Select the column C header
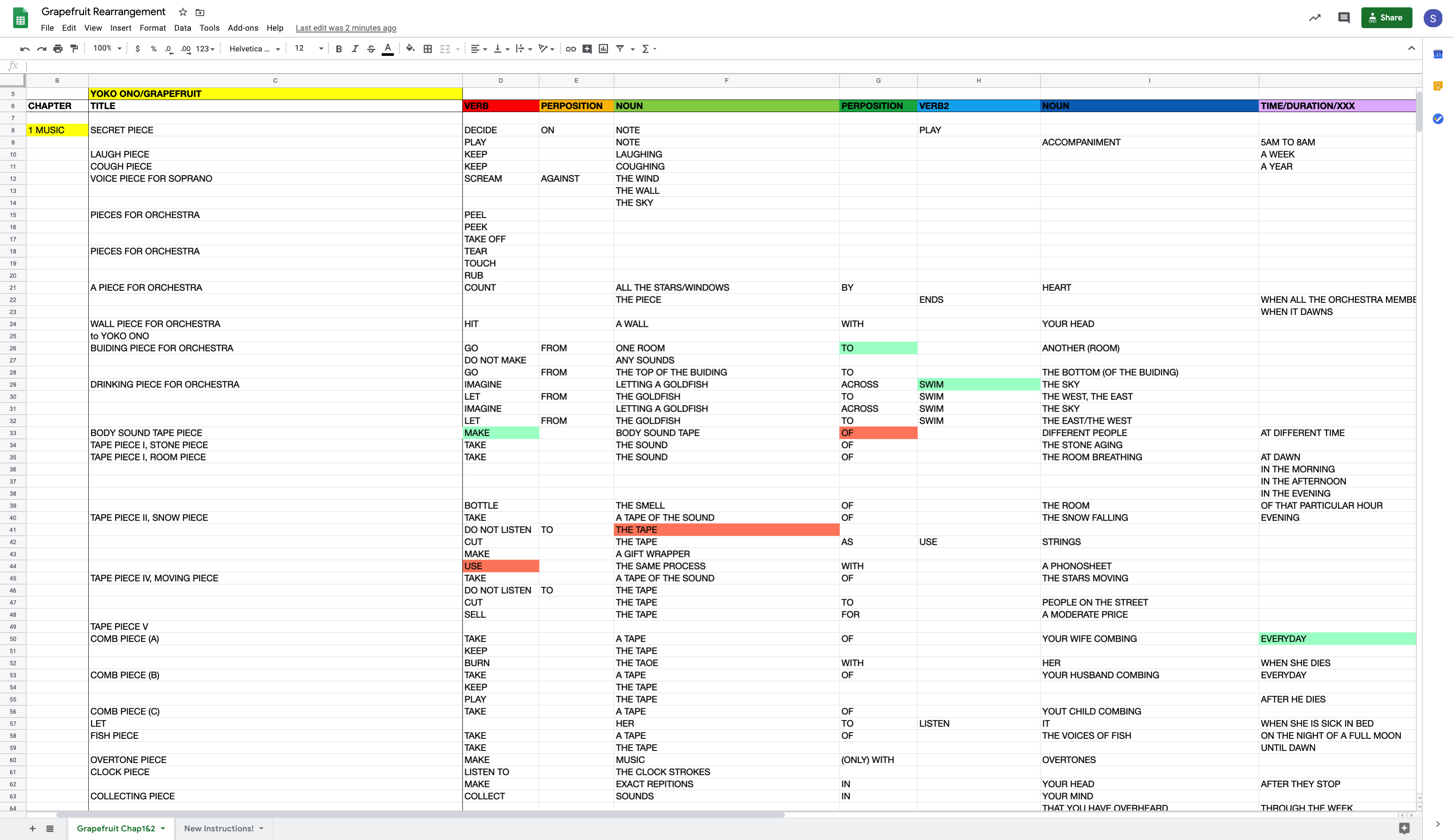The width and height of the screenshot is (1454, 840). coord(275,81)
